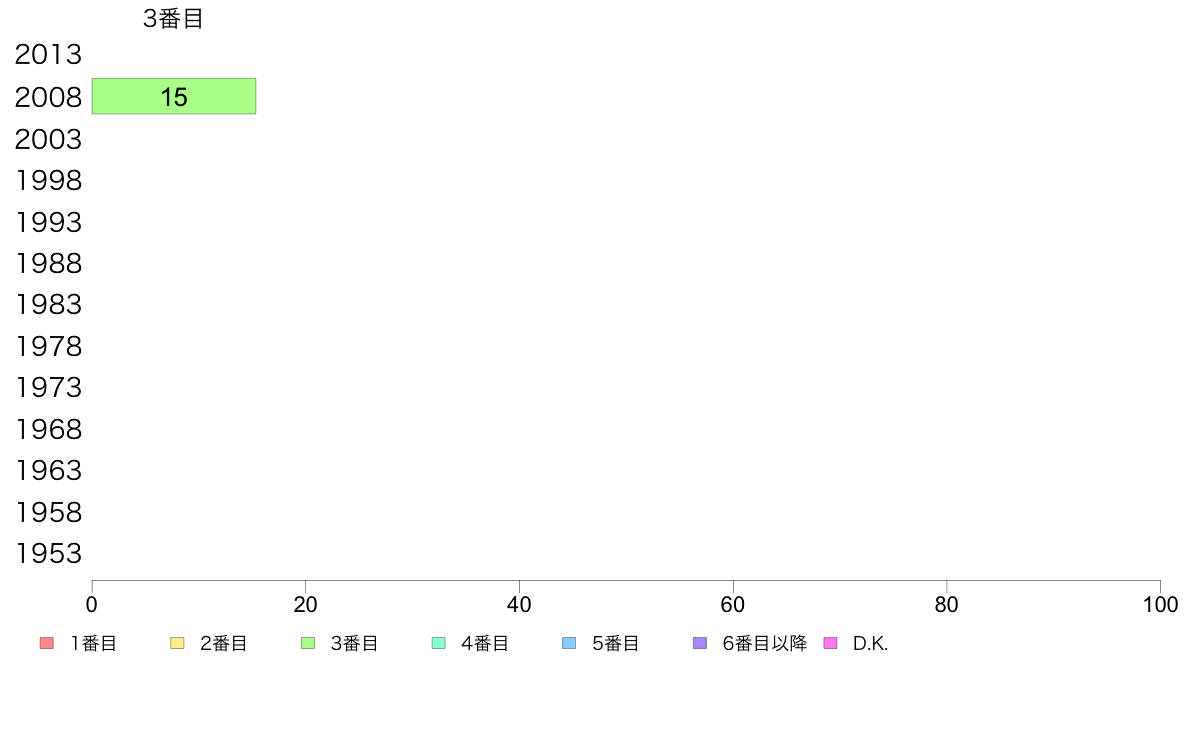Click the 100 tick on the x-axis

pos(1160,605)
